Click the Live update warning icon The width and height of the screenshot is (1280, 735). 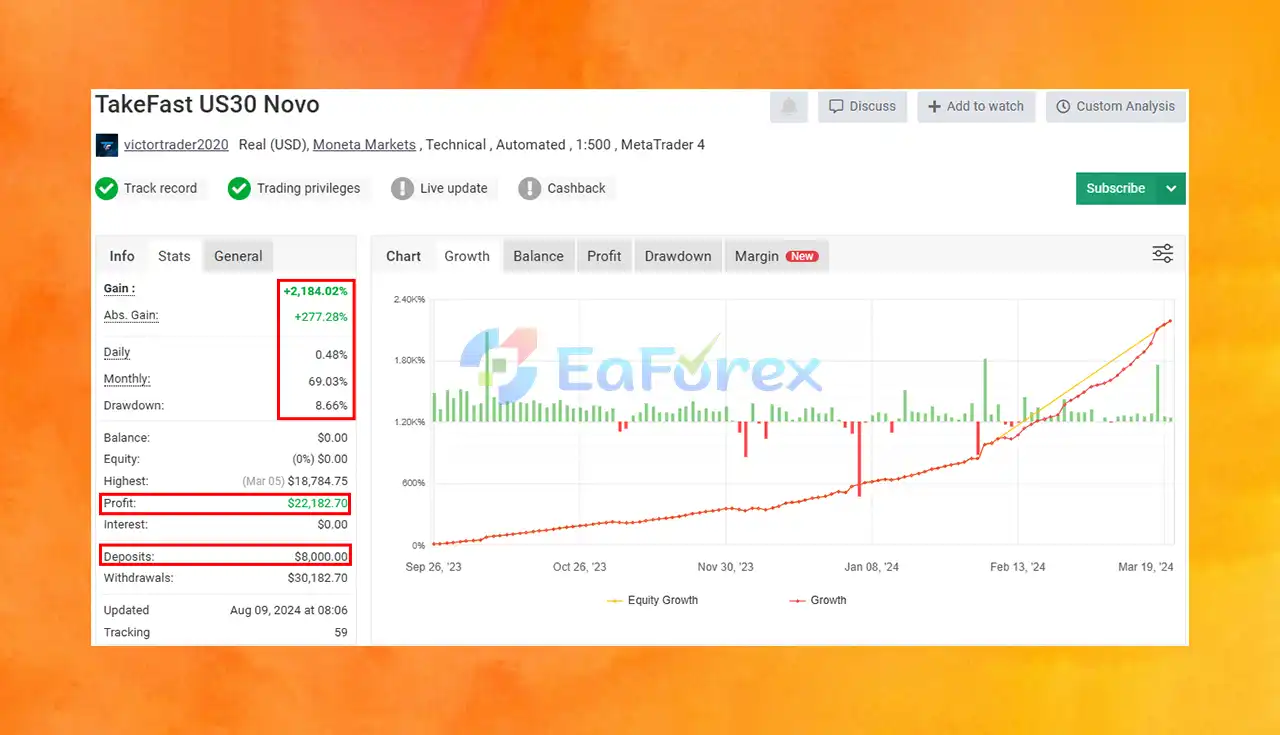click(402, 188)
